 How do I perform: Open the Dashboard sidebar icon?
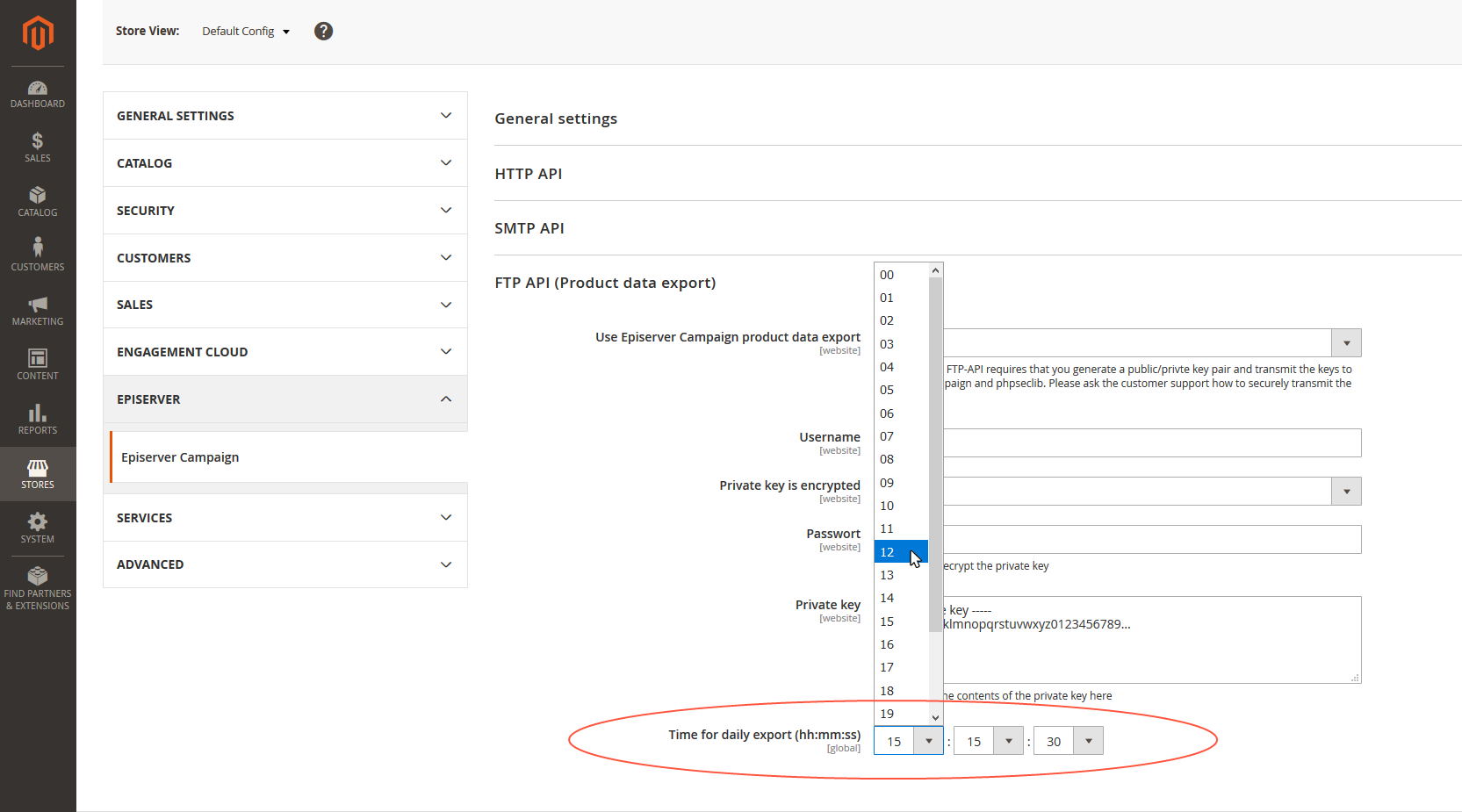tap(38, 94)
